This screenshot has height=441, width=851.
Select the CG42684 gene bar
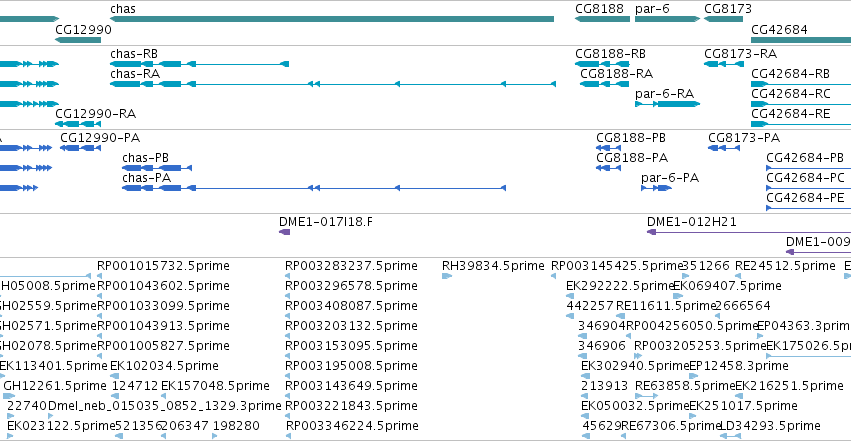click(x=801, y=40)
